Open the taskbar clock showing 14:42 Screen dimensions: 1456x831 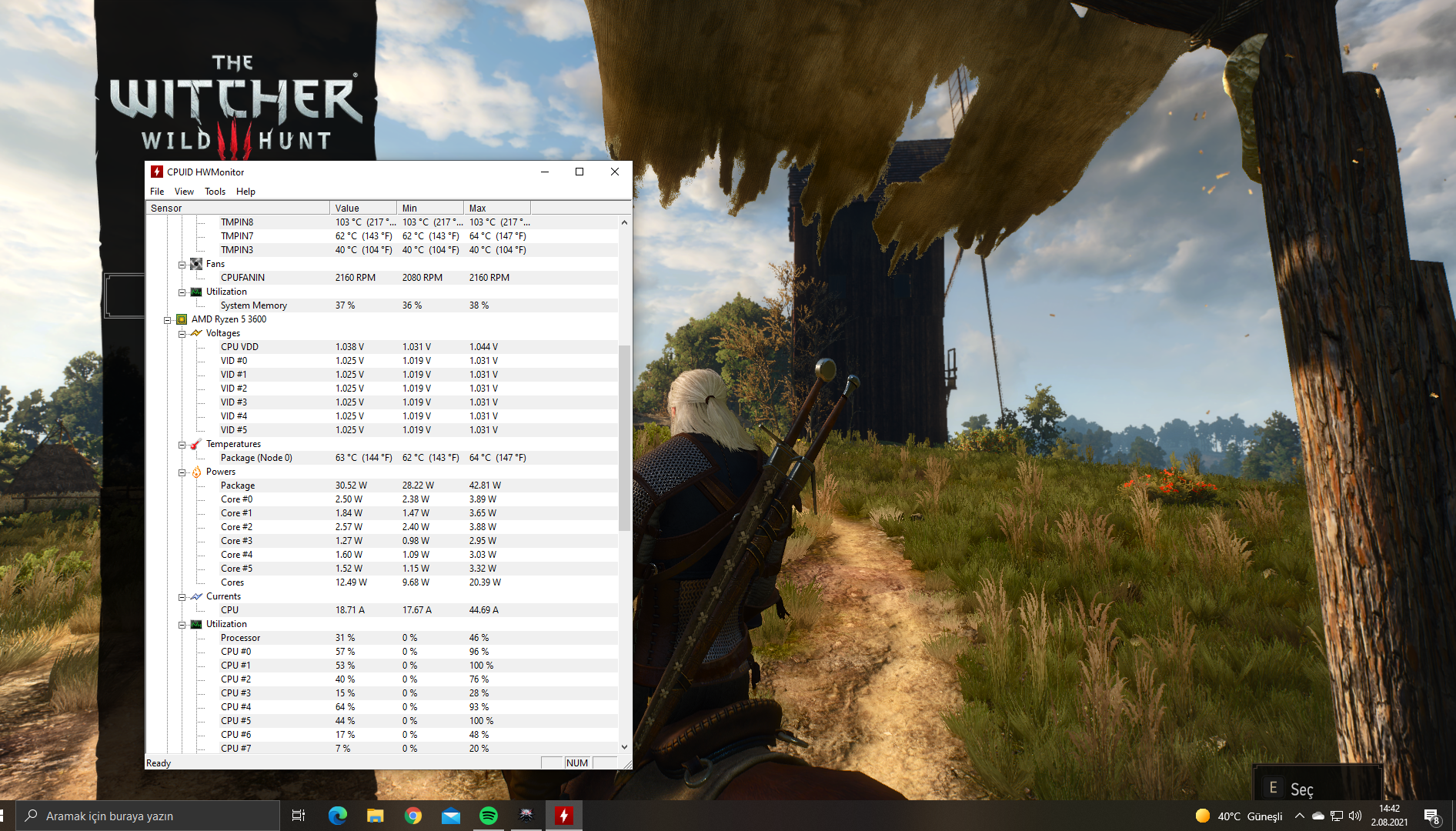tap(1390, 816)
